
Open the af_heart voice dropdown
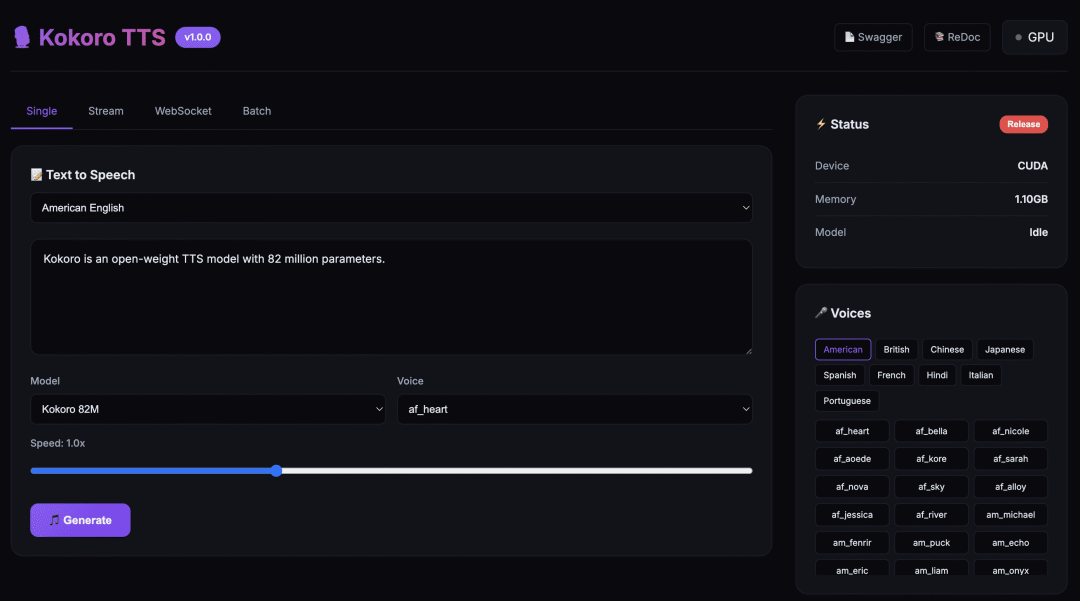[x=574, y=409]
